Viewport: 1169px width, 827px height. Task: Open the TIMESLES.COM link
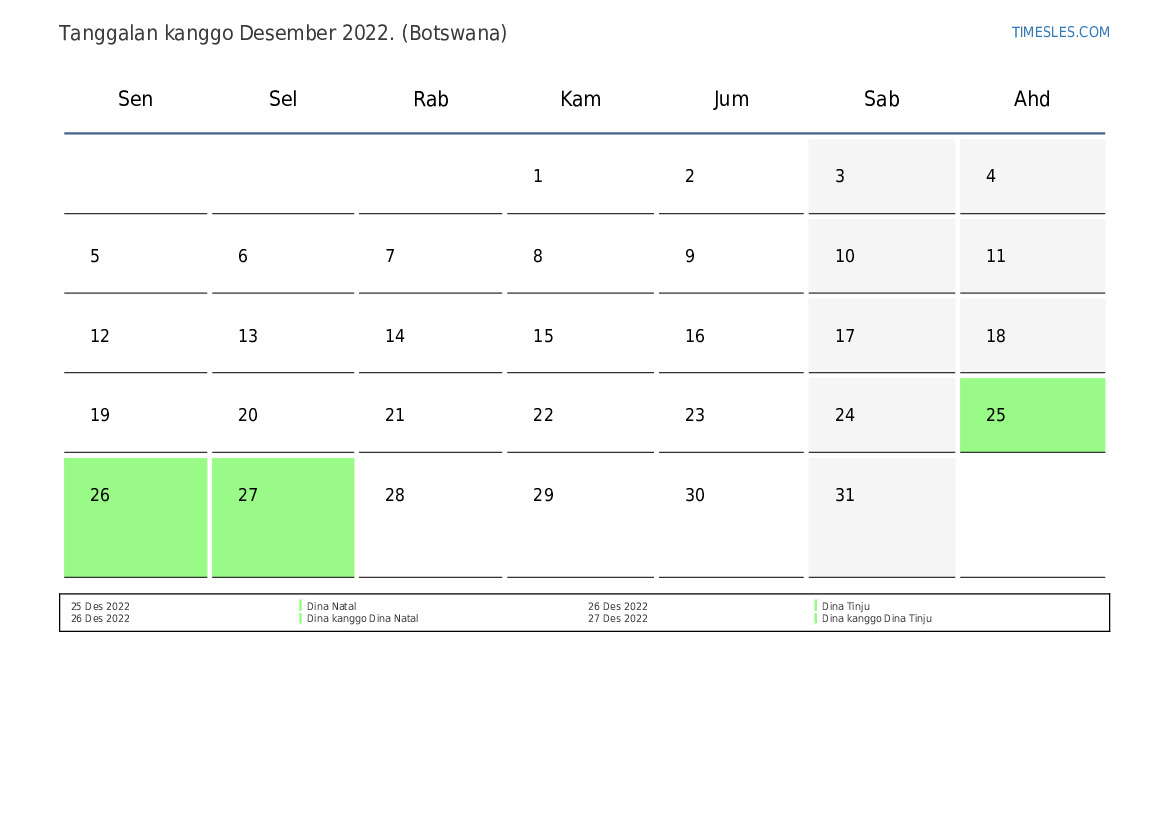point(1060,32)
